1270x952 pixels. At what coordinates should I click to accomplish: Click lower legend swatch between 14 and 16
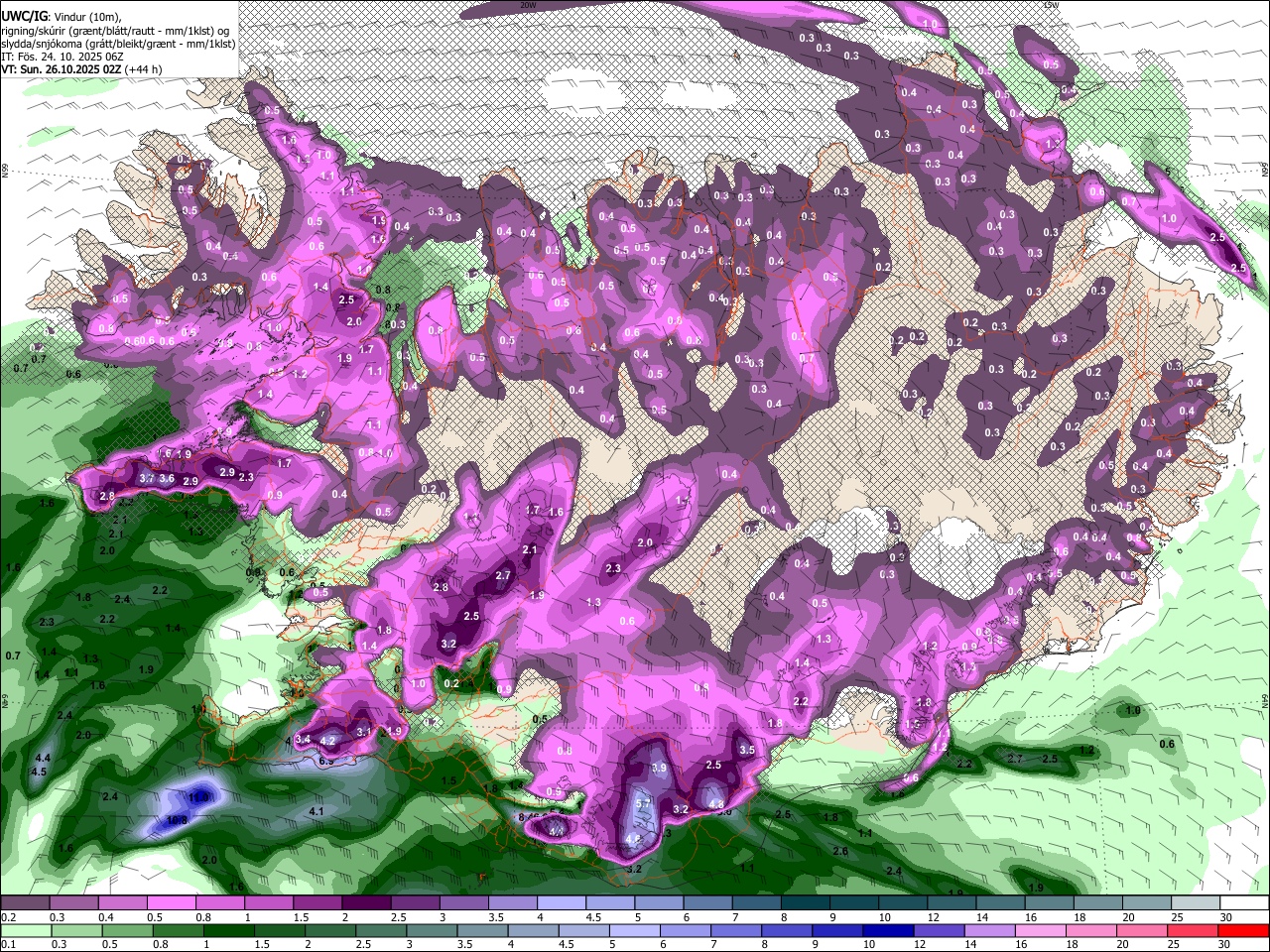989,931
